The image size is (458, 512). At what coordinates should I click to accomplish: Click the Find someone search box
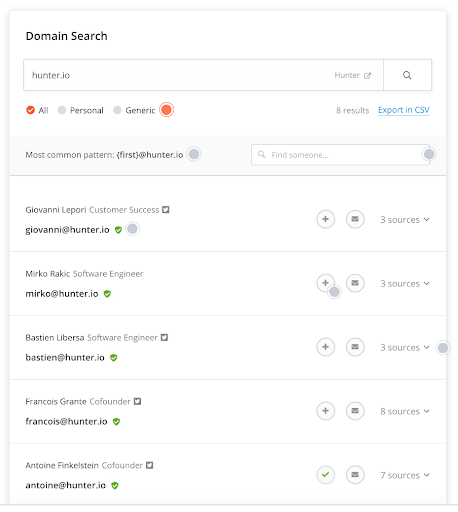click(340, 155)
